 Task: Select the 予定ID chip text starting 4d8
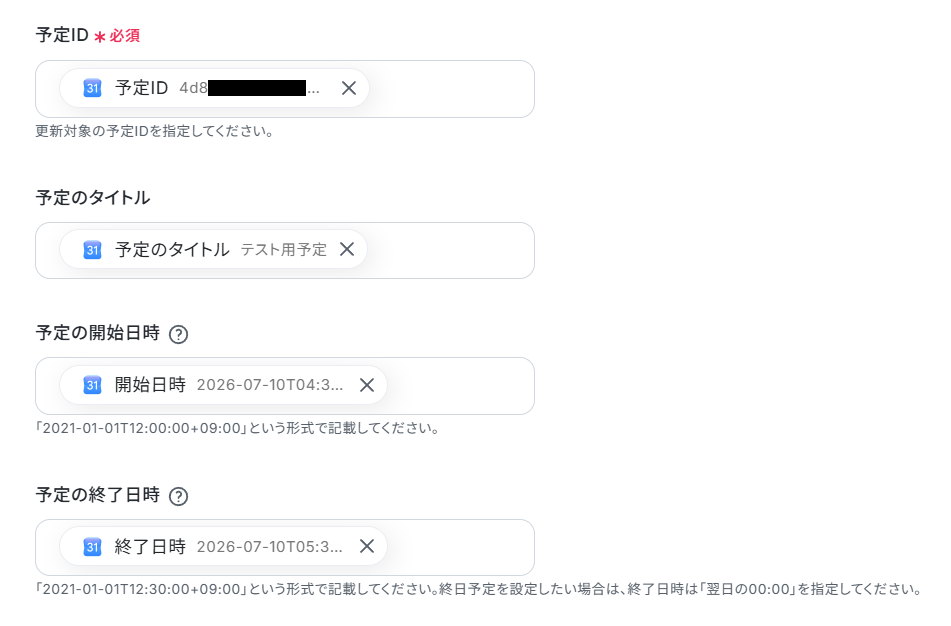point(249,89)
